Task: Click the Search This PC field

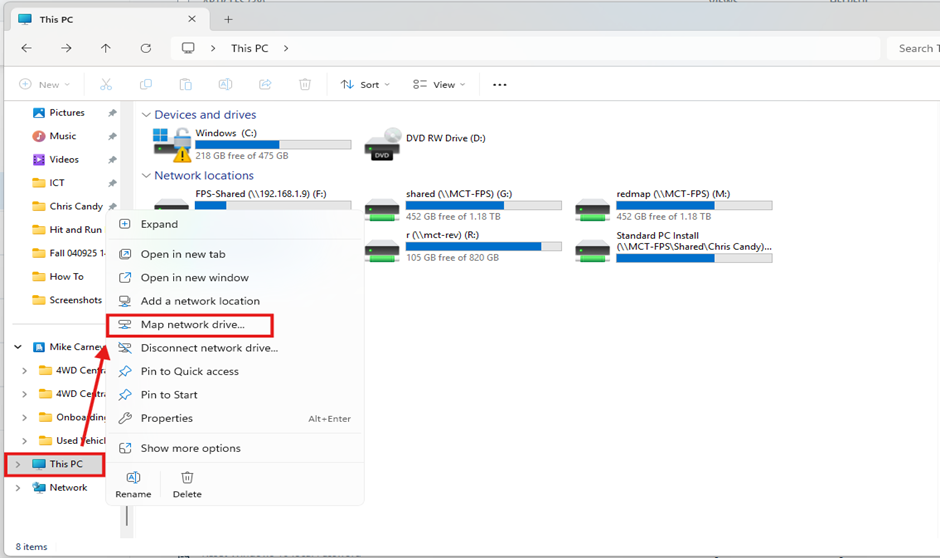Action: (914, 49)
